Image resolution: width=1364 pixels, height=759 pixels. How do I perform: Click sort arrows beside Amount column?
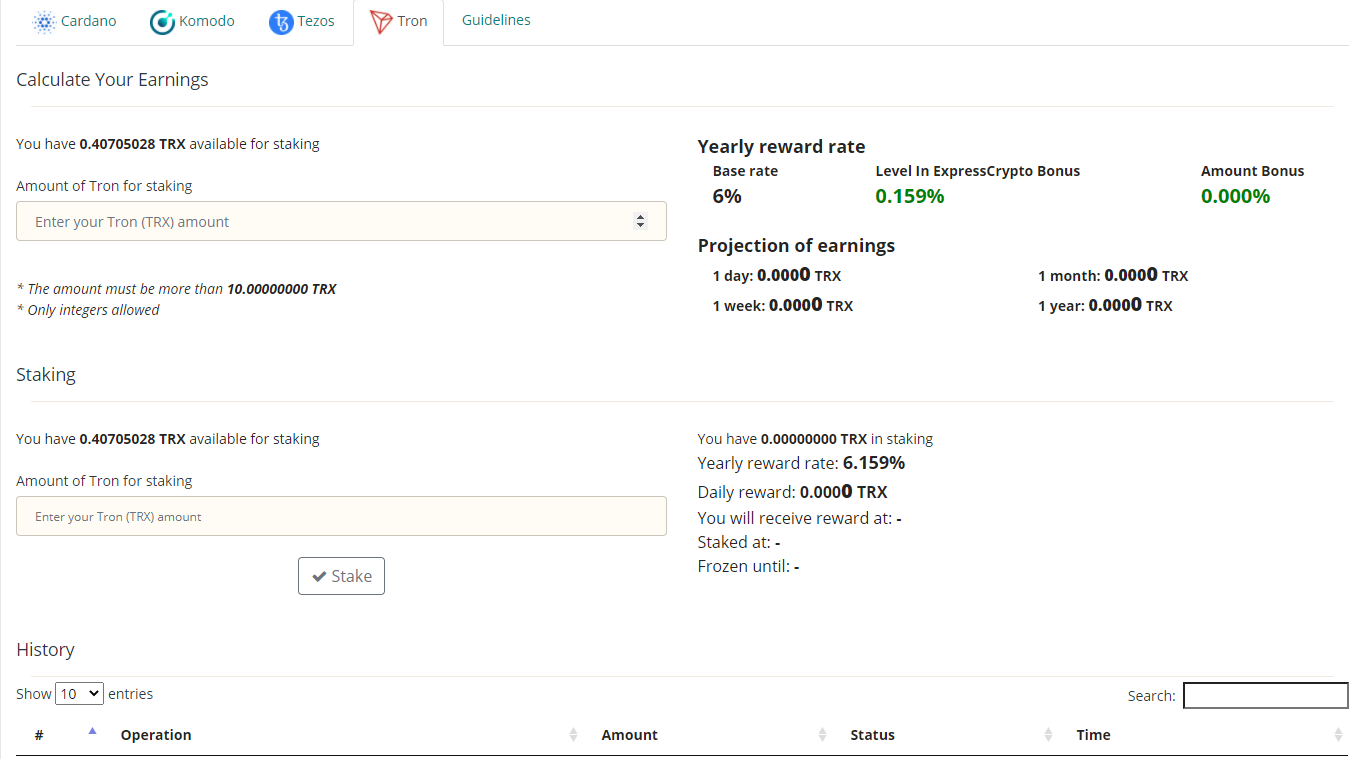822,735
